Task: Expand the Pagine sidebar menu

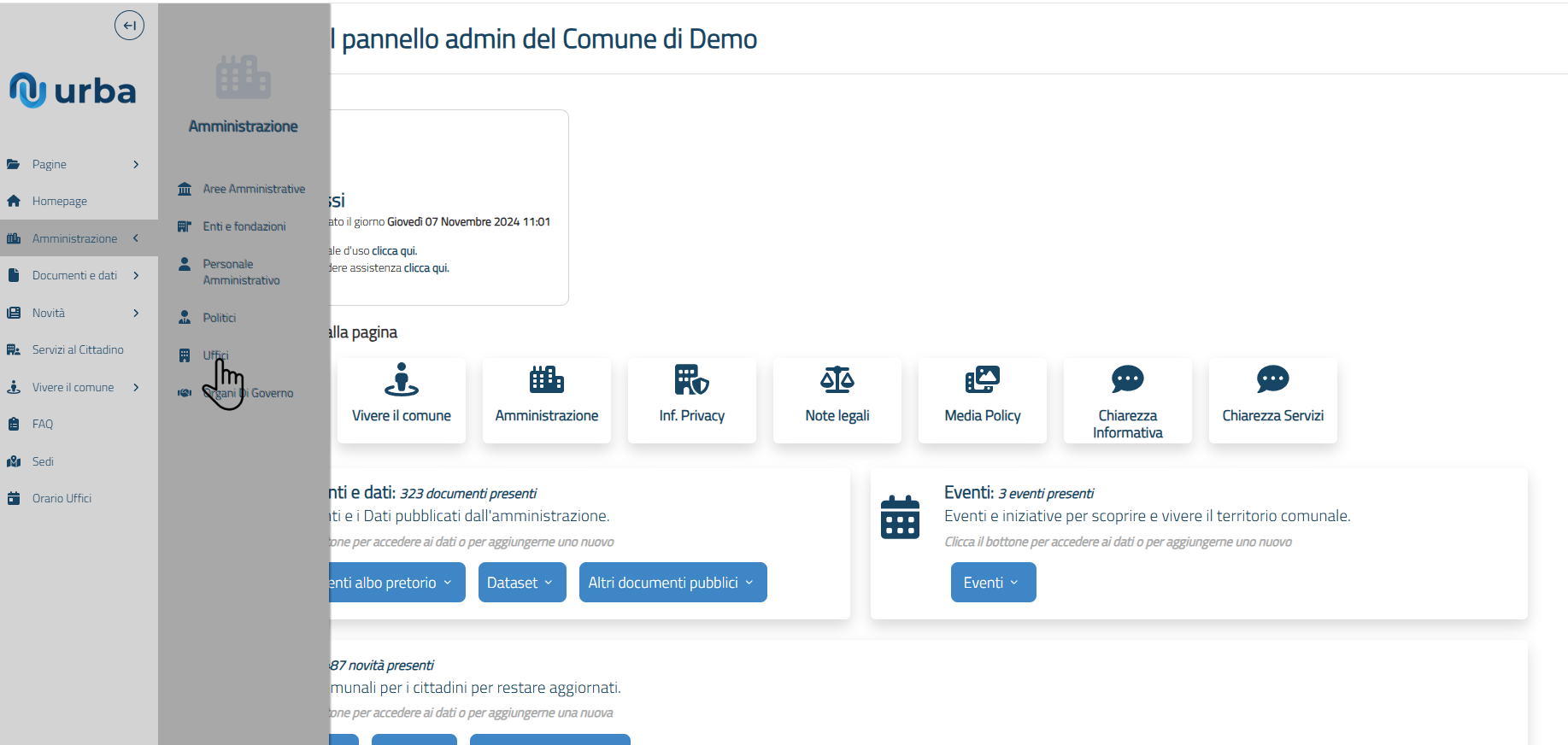Action: coord(73,164)
